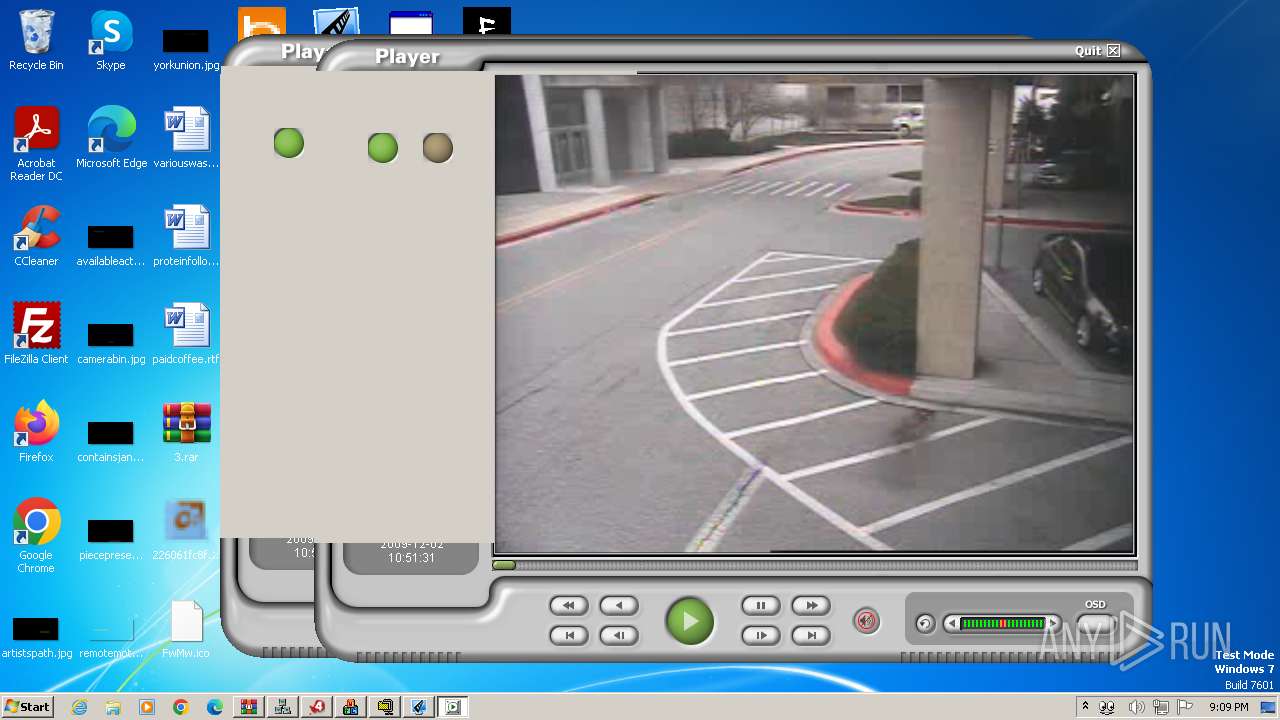Open the 3.rar archive icon
1280x720 pixels.
[186, 432]
